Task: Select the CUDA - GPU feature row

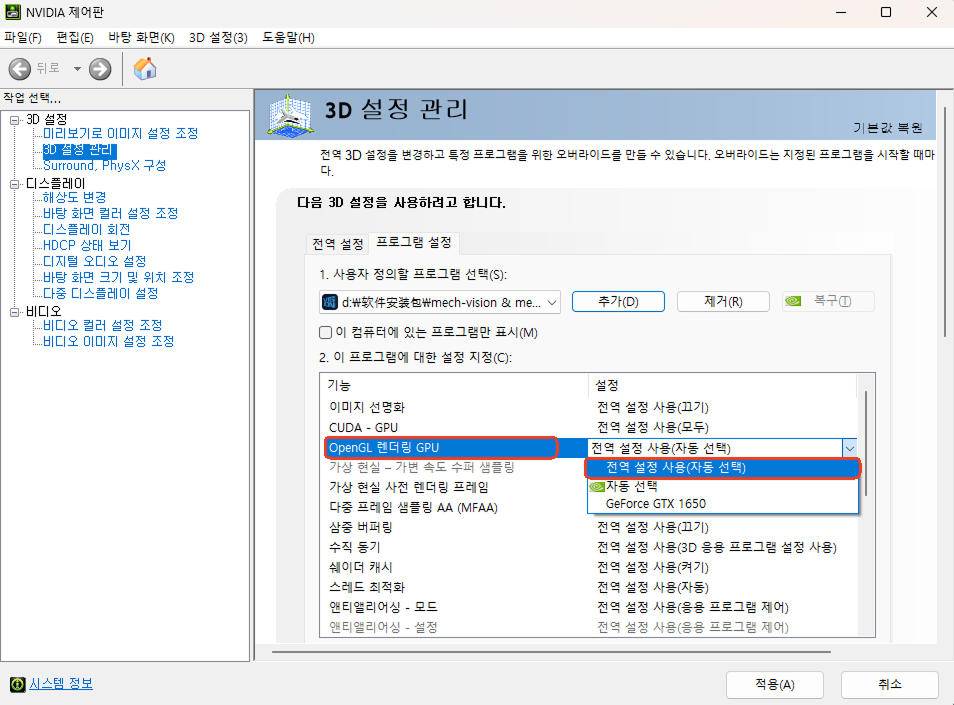Action: (589, 427)
